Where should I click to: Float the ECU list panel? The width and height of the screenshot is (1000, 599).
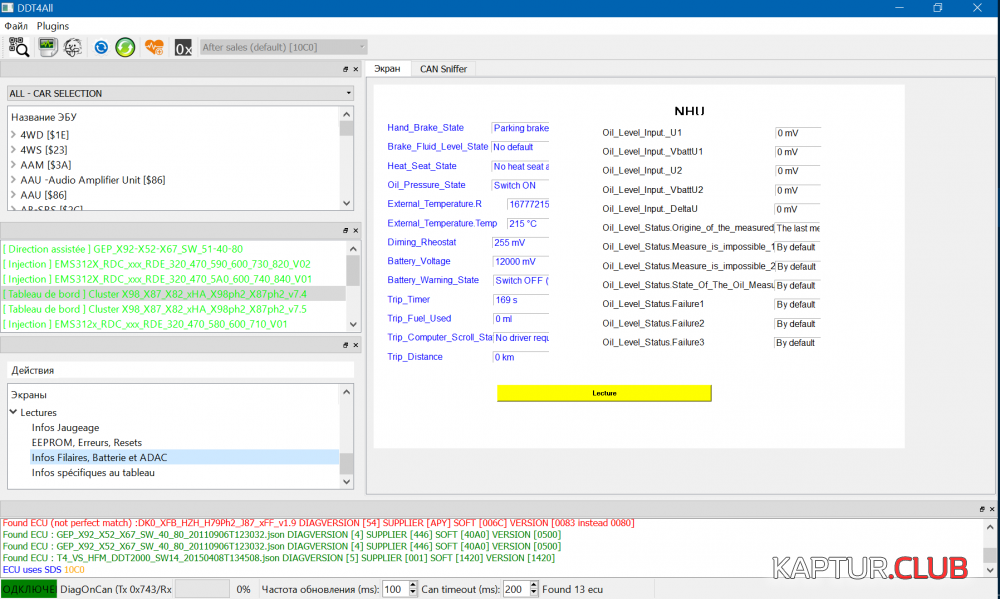(x=346, y=69)
